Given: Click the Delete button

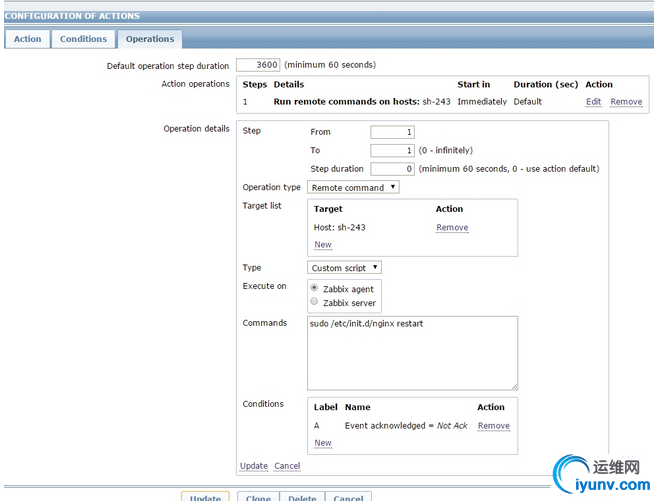Looking at the screenshot, I should pyautogui.click(x=302, y=496).
